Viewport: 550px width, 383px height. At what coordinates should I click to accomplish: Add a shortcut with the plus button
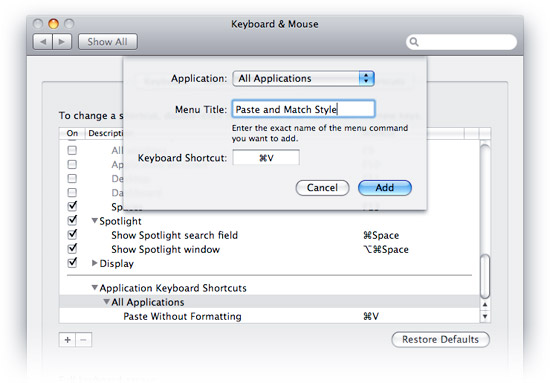coord(67,340)
